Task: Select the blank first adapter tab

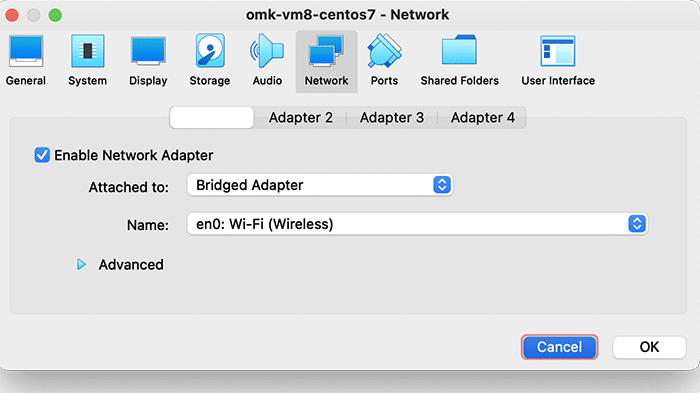Action: click(212, 117)
